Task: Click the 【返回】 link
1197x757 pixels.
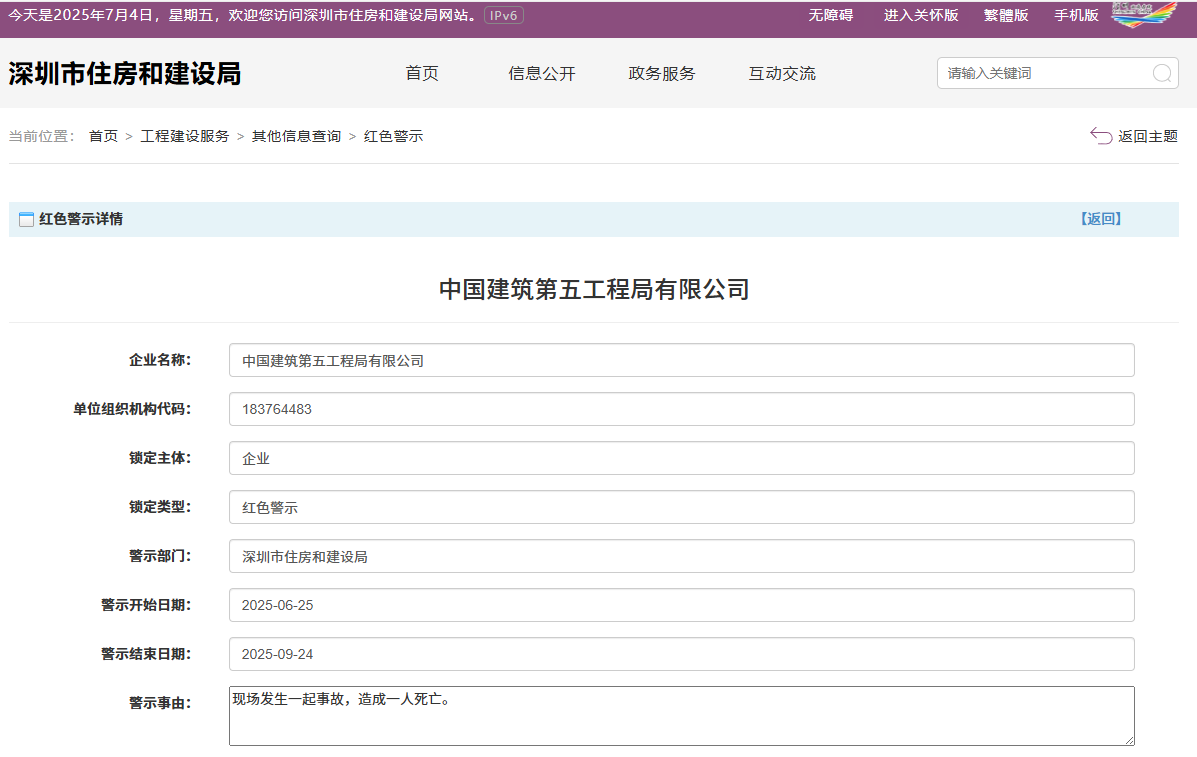Action: coord(1101,219)
